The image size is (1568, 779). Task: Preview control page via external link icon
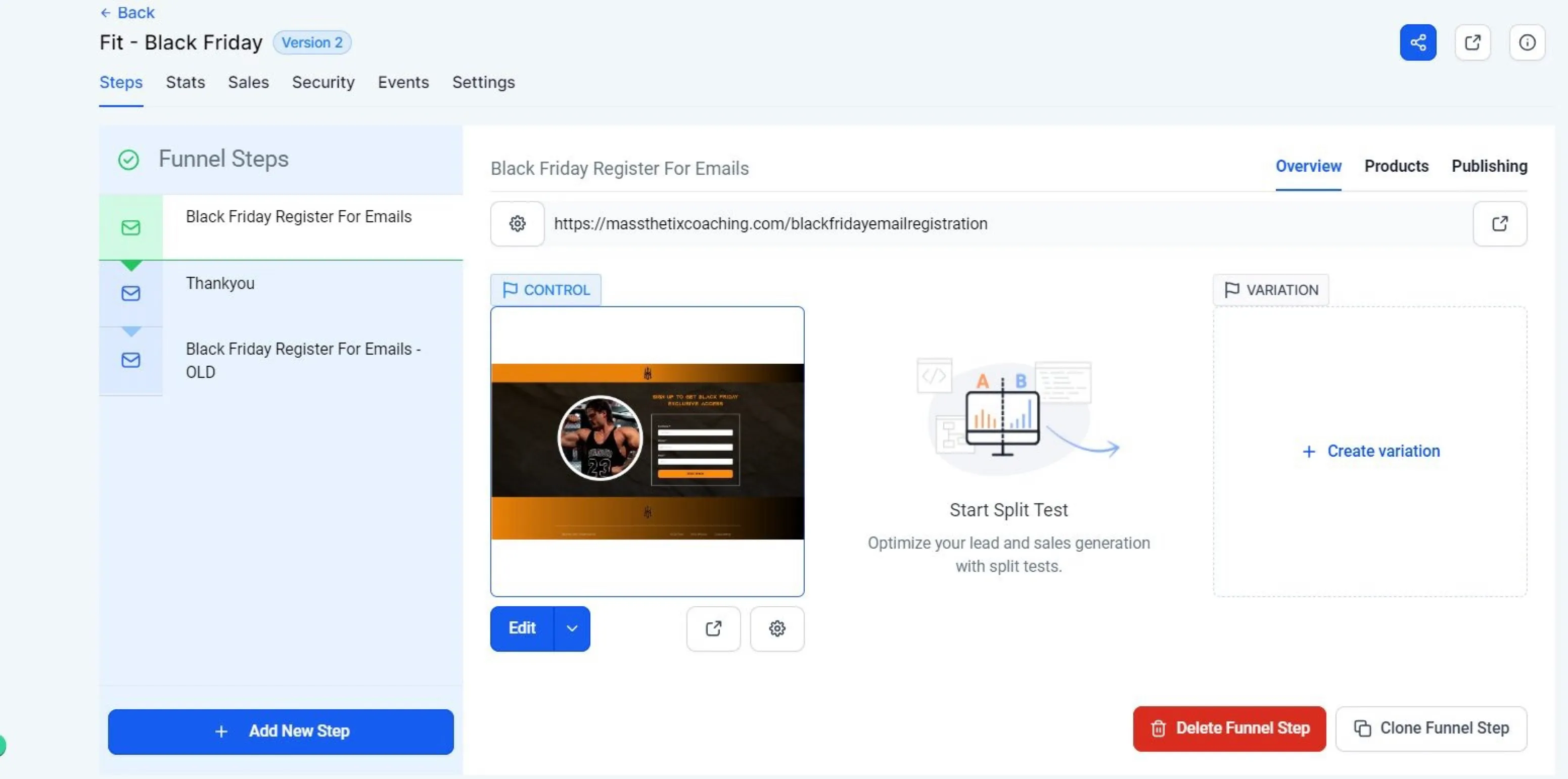pos(713,628)
